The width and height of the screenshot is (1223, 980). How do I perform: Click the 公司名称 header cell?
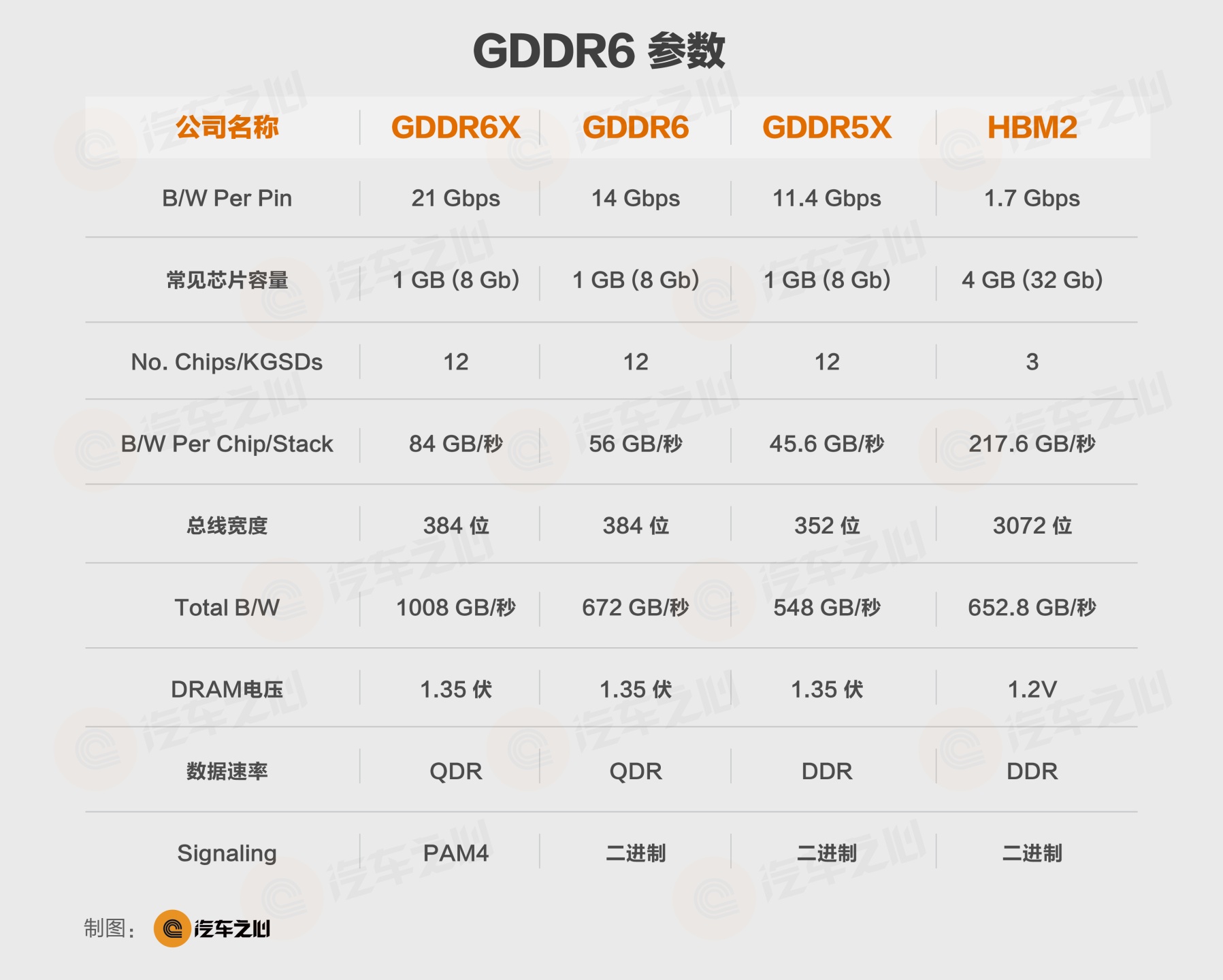click(227, 128)
